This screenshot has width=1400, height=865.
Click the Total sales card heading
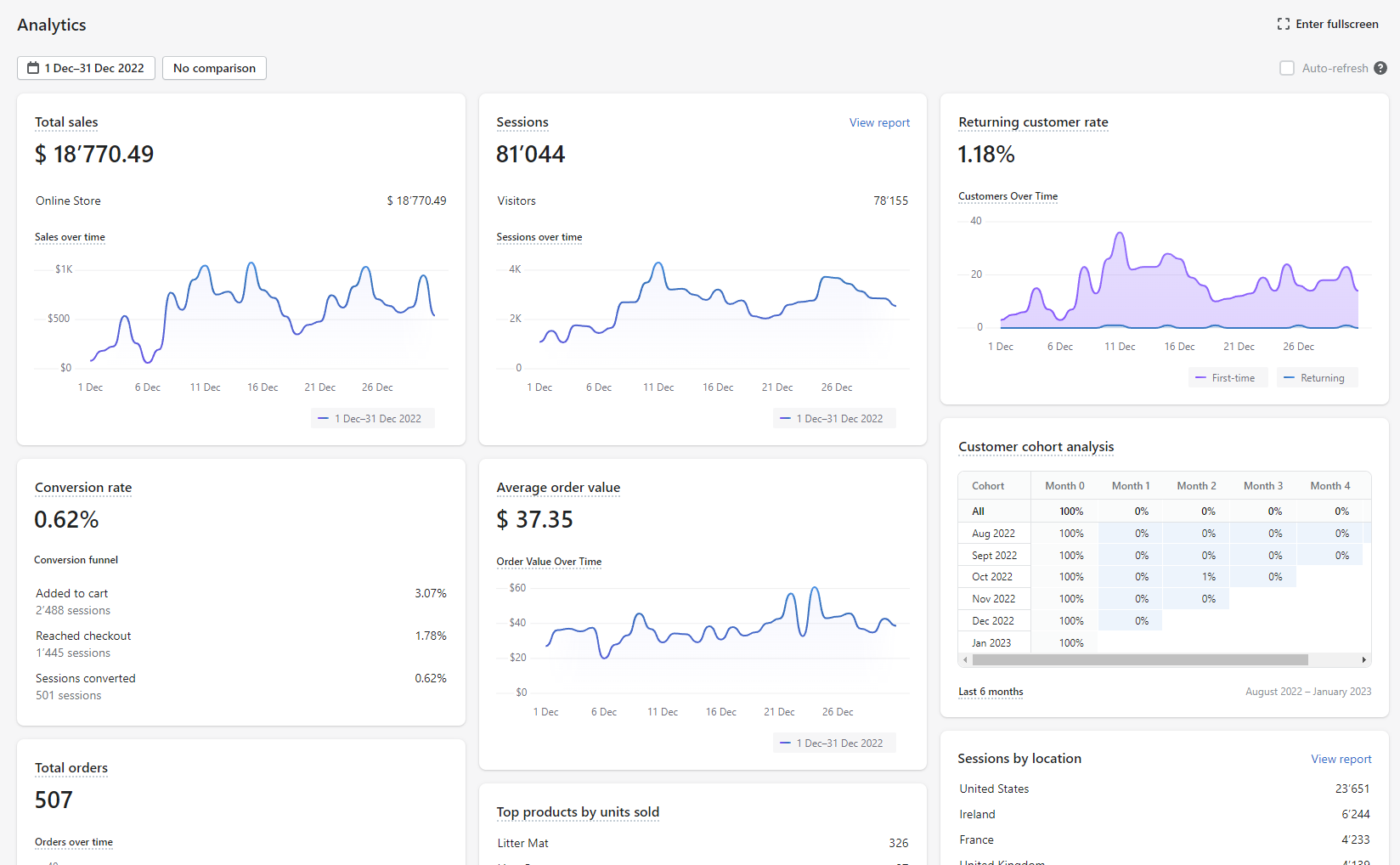pyautogui.click(x=66, y=122)
